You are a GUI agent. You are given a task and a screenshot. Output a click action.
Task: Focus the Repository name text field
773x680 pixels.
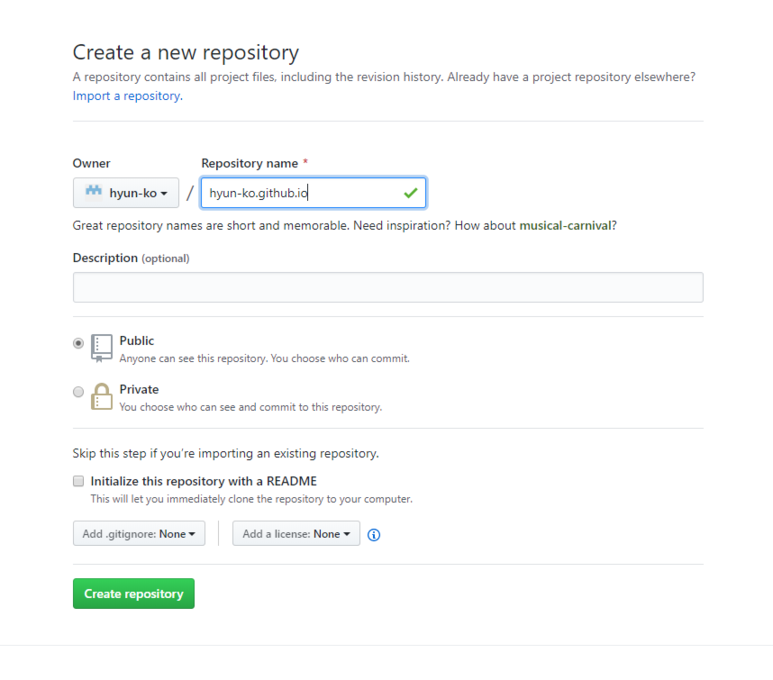pos(300,193)
